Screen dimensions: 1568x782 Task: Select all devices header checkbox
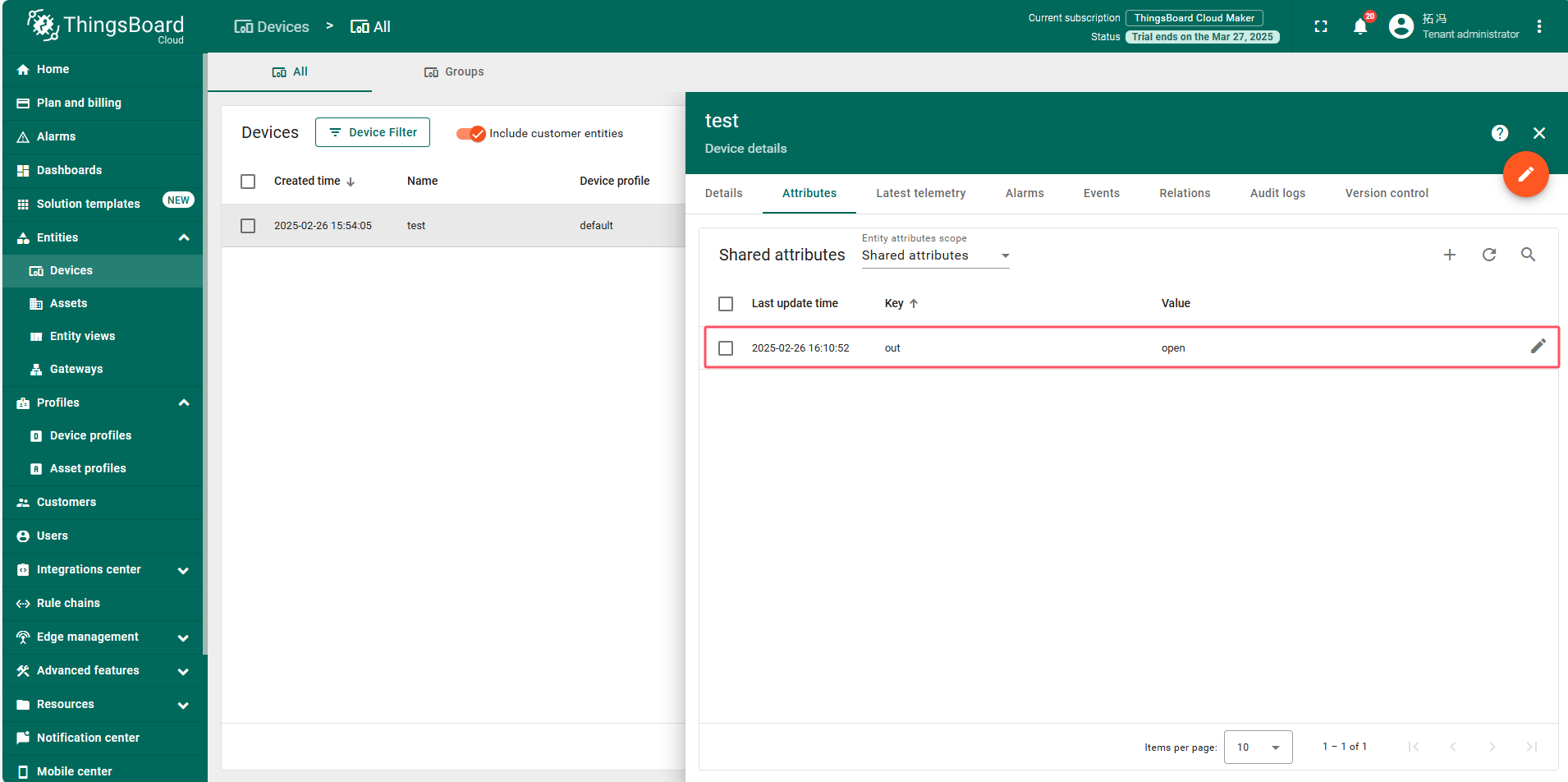point(248,182)
